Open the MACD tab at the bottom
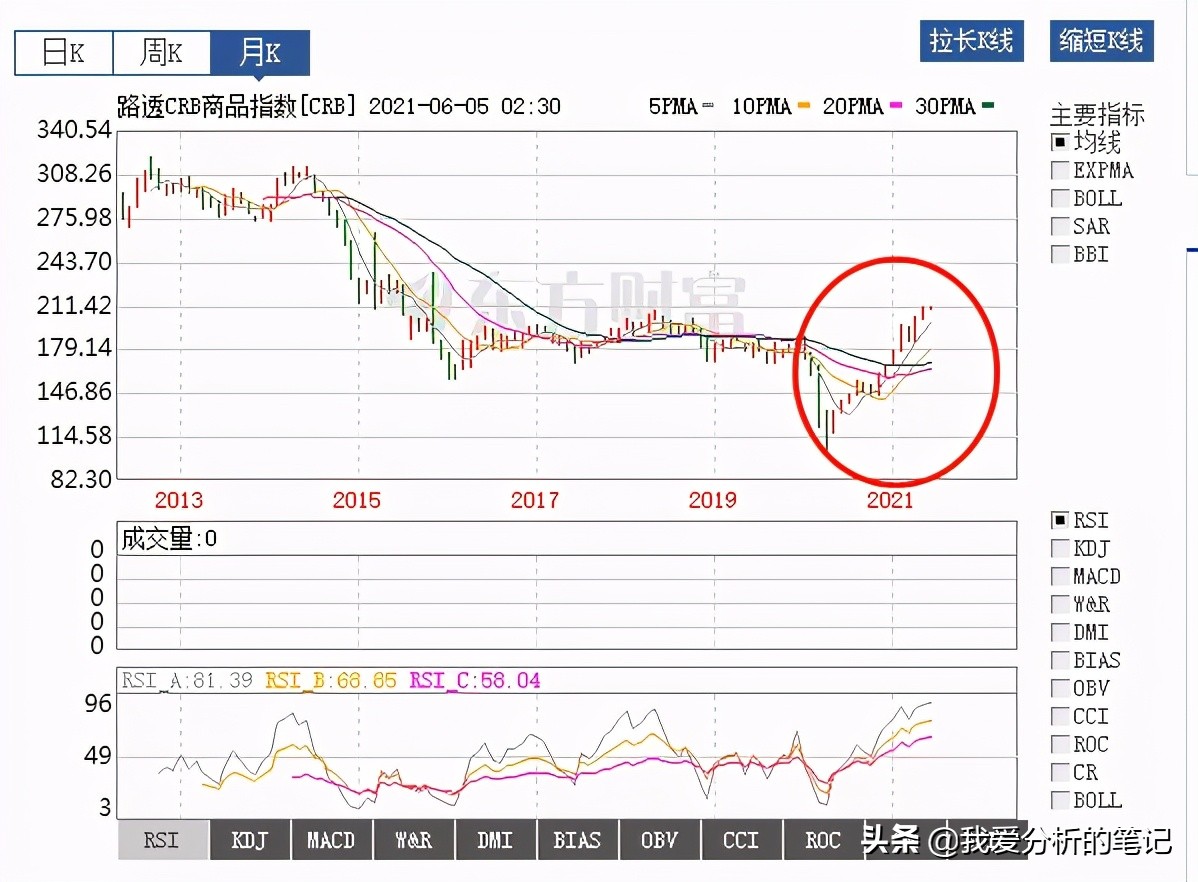This screenshot has width=1198, height=882. click(x=331, y=840)
